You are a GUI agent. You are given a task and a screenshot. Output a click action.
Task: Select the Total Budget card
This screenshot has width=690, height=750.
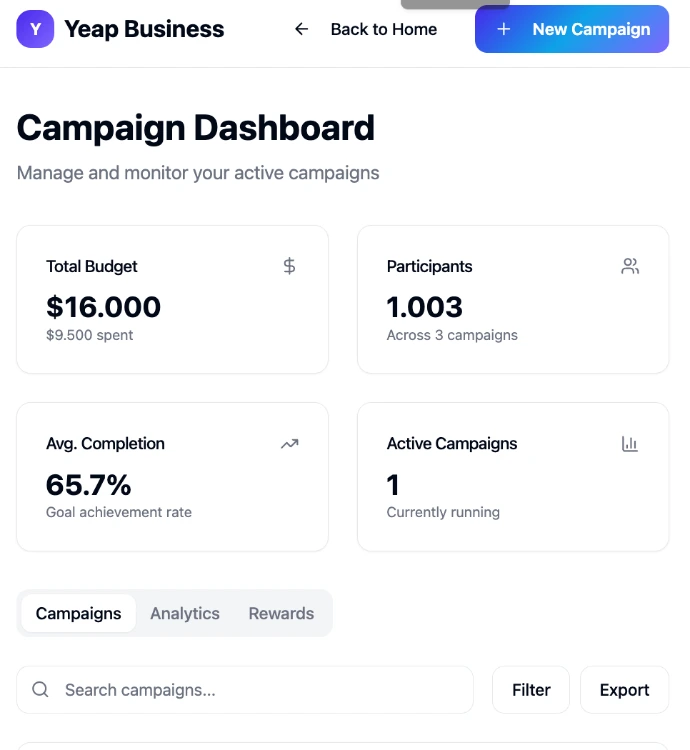pyautogui.click(x=172, y=300)
